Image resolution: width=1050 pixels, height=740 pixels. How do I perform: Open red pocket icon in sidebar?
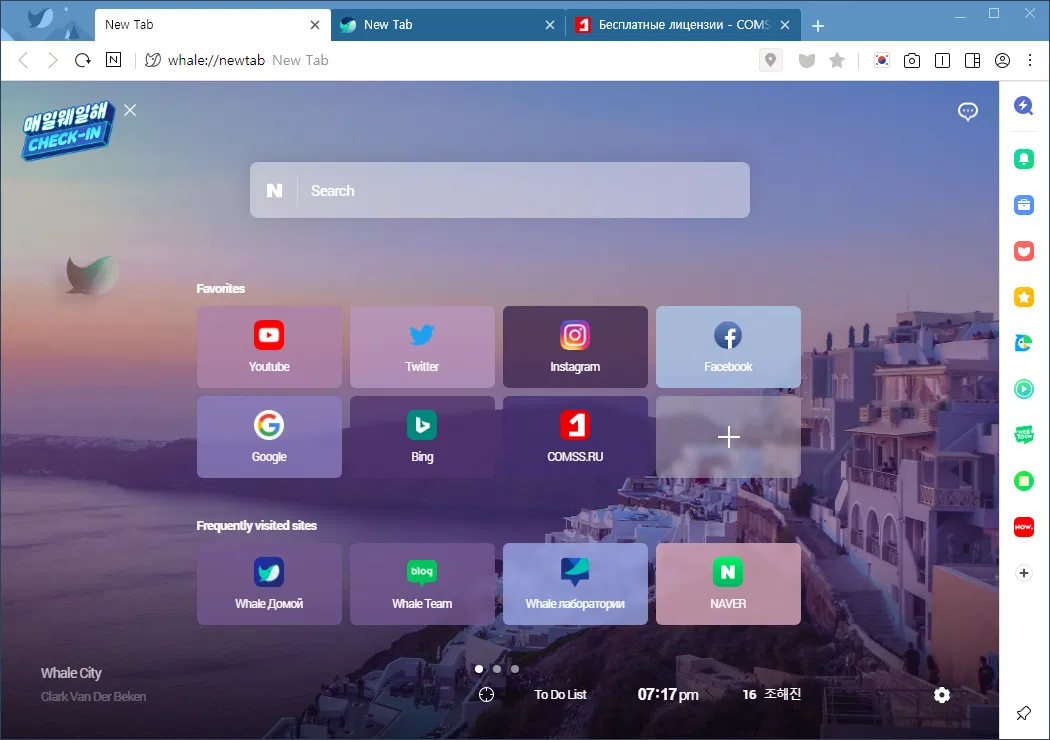click(1023, 251)
